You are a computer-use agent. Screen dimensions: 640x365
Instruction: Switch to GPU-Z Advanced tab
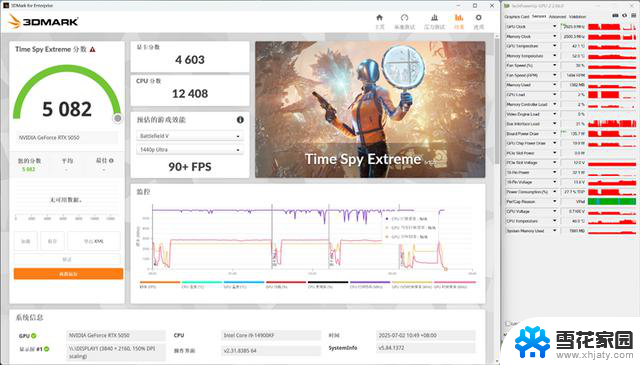[x=558, y=17]
